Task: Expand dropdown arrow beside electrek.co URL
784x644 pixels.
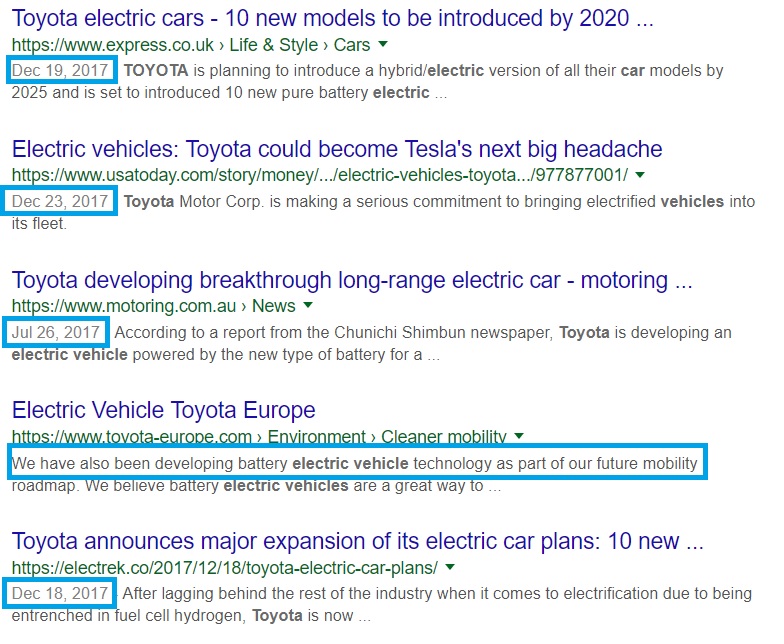Action: [x=450, y=567]
